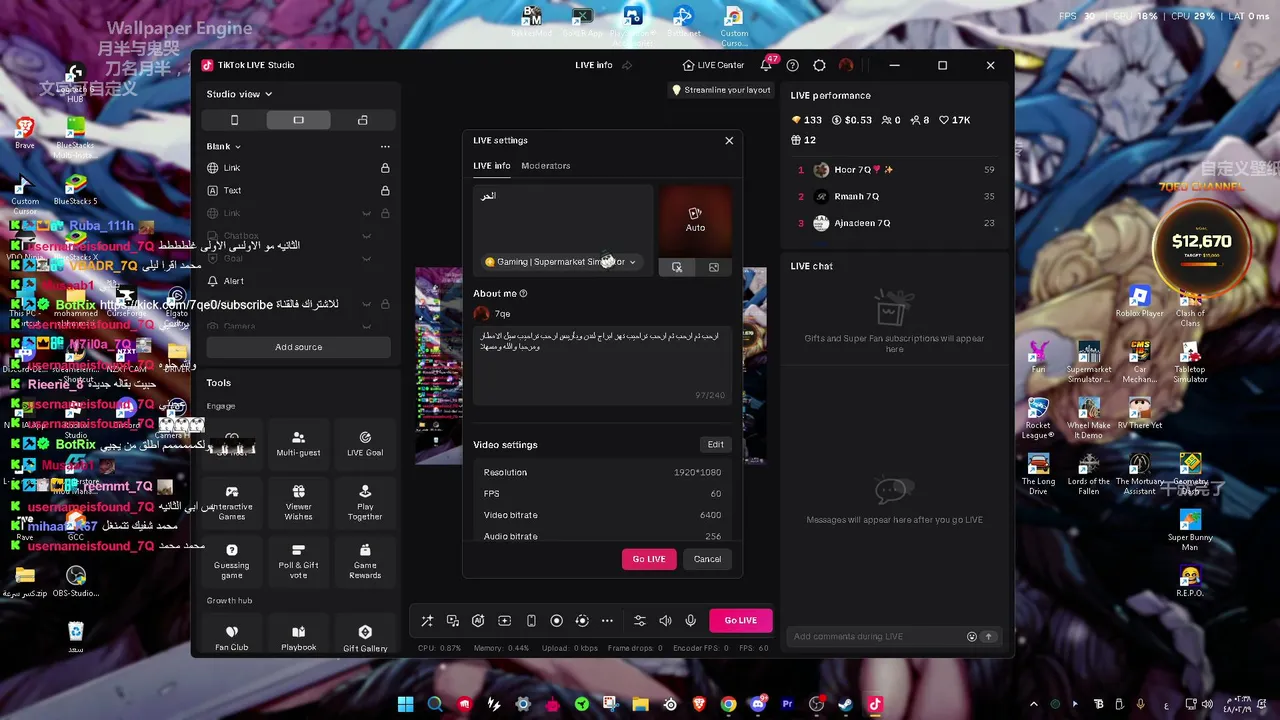Viewport: 1280px width, 720px height.
Task: Open the Windows Start menu
Action: click(x=406, y=704)
